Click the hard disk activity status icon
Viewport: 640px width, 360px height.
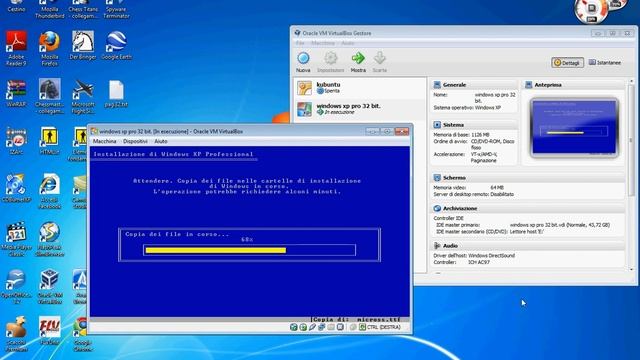pyautogui.click(x=293, y=327)
